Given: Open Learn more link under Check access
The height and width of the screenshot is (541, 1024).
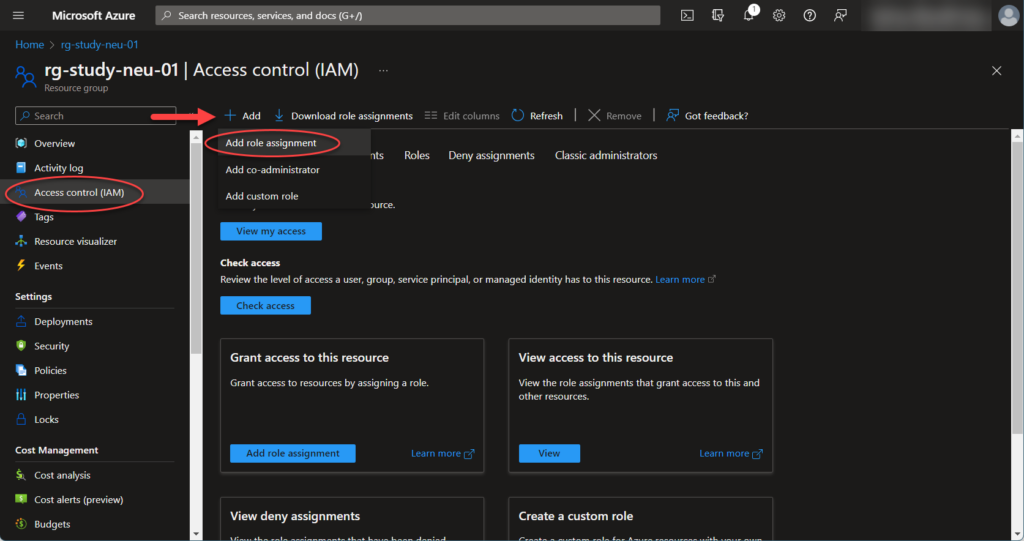Looking at the screenshot, I should (685, 280).
